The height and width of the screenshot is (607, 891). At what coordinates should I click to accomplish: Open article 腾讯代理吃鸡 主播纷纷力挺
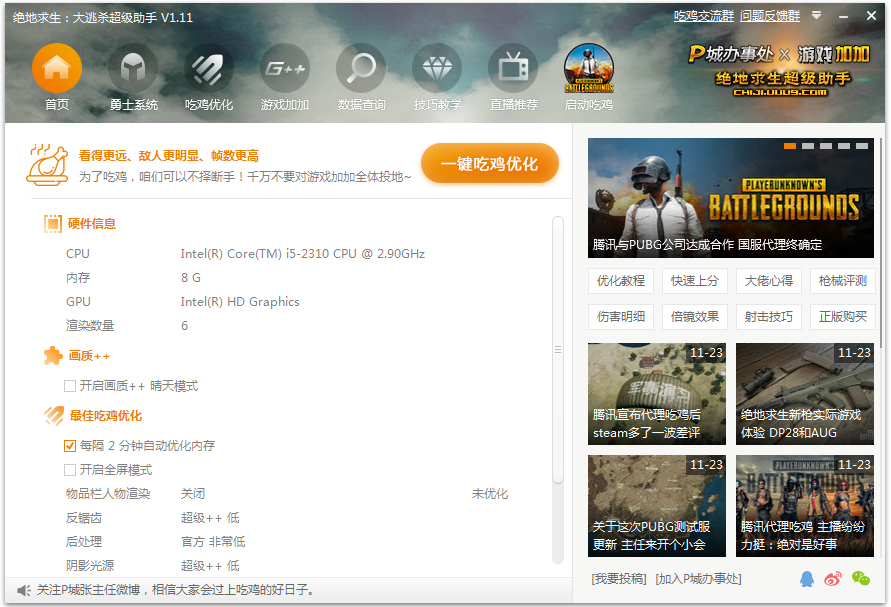(x=805, y=506)
